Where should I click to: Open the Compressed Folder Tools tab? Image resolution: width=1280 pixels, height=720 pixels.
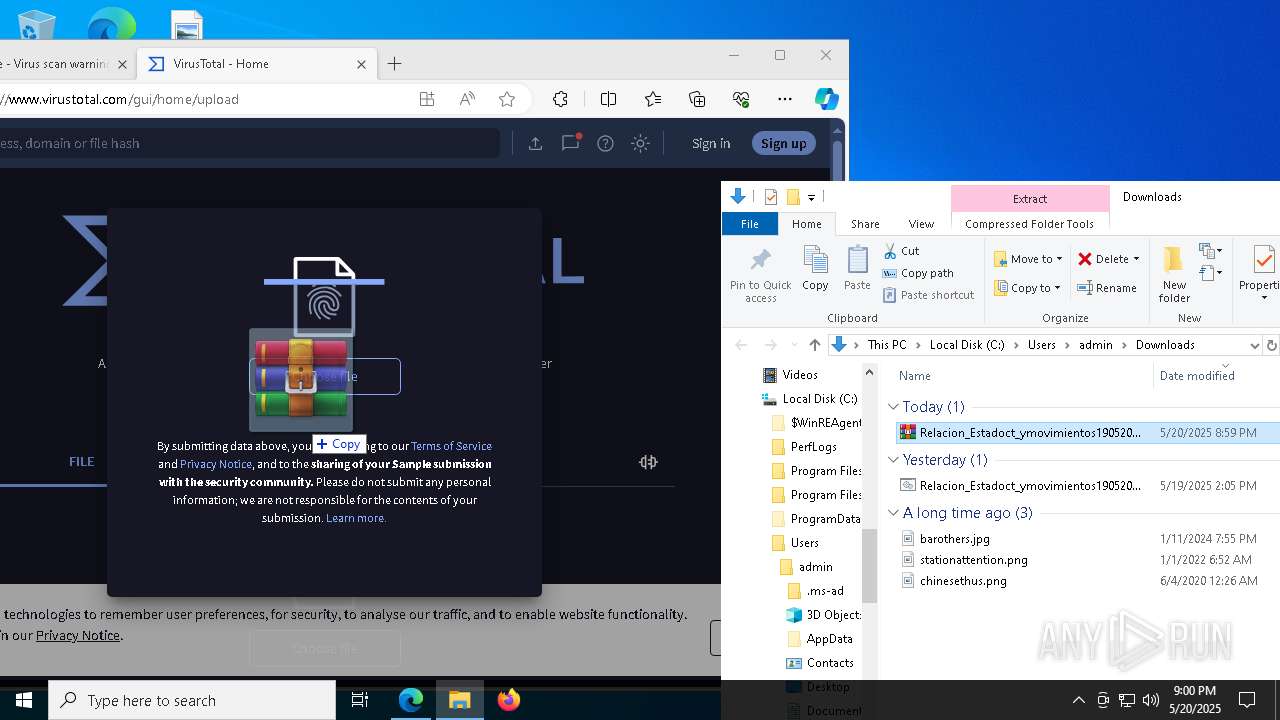tap(1029, 224)
